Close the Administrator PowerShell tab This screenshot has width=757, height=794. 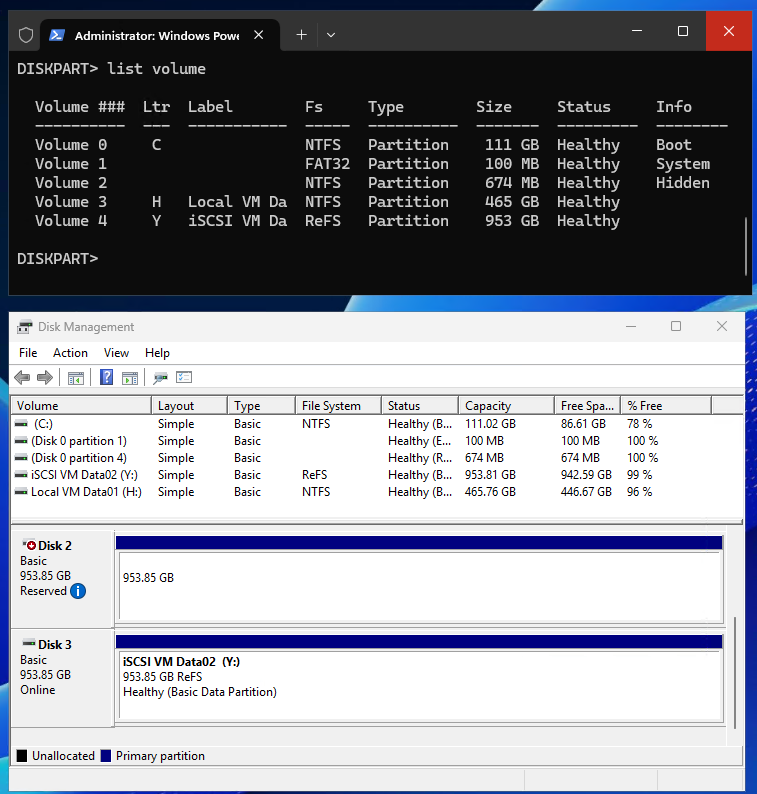(259, 34)
